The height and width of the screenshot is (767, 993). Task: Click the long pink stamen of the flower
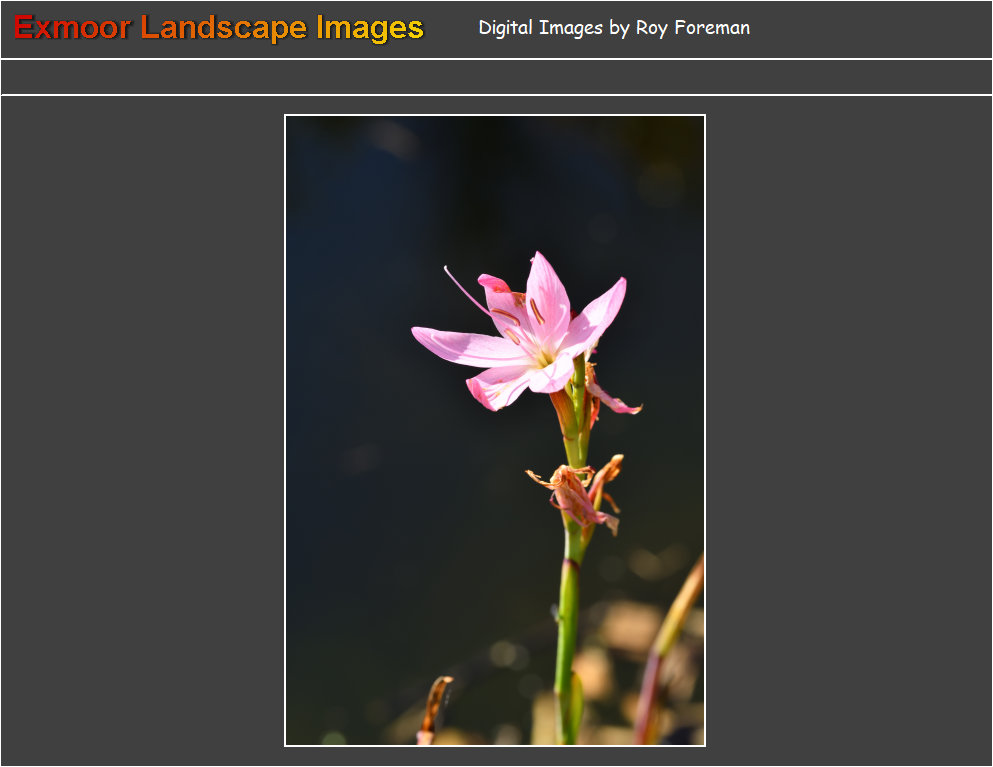pyautogui.click(x=464, y=289)
